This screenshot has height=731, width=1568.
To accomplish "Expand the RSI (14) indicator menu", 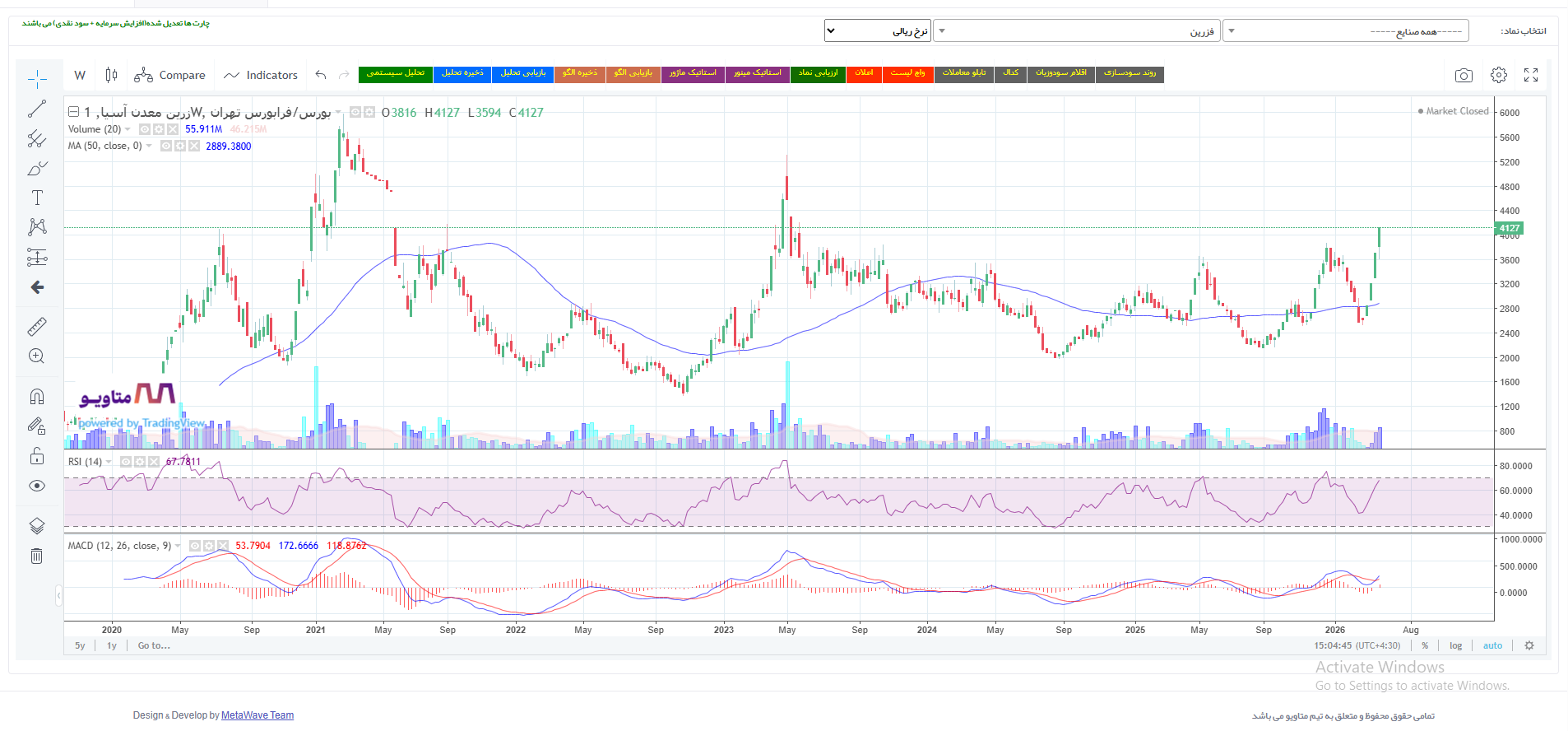I will tap(109, 462).
